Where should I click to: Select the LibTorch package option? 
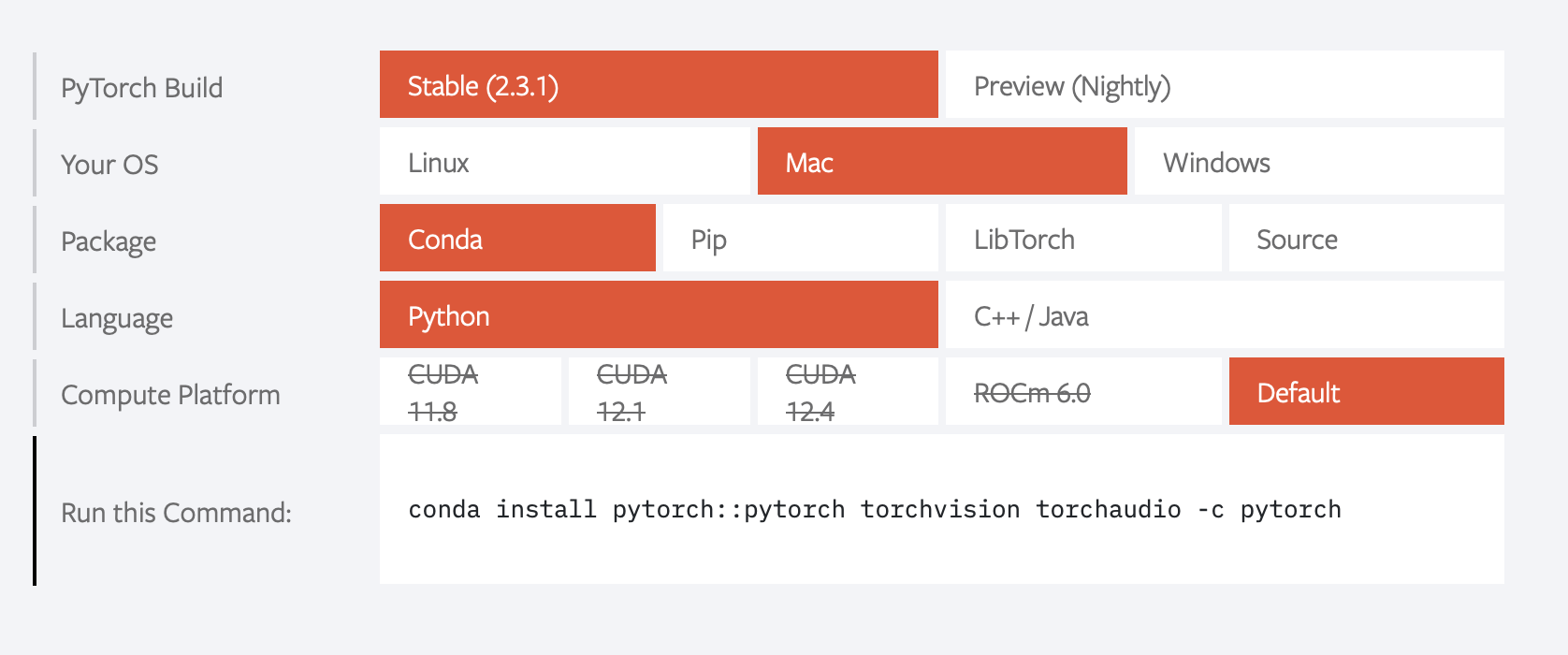[x=1083, y=238]
